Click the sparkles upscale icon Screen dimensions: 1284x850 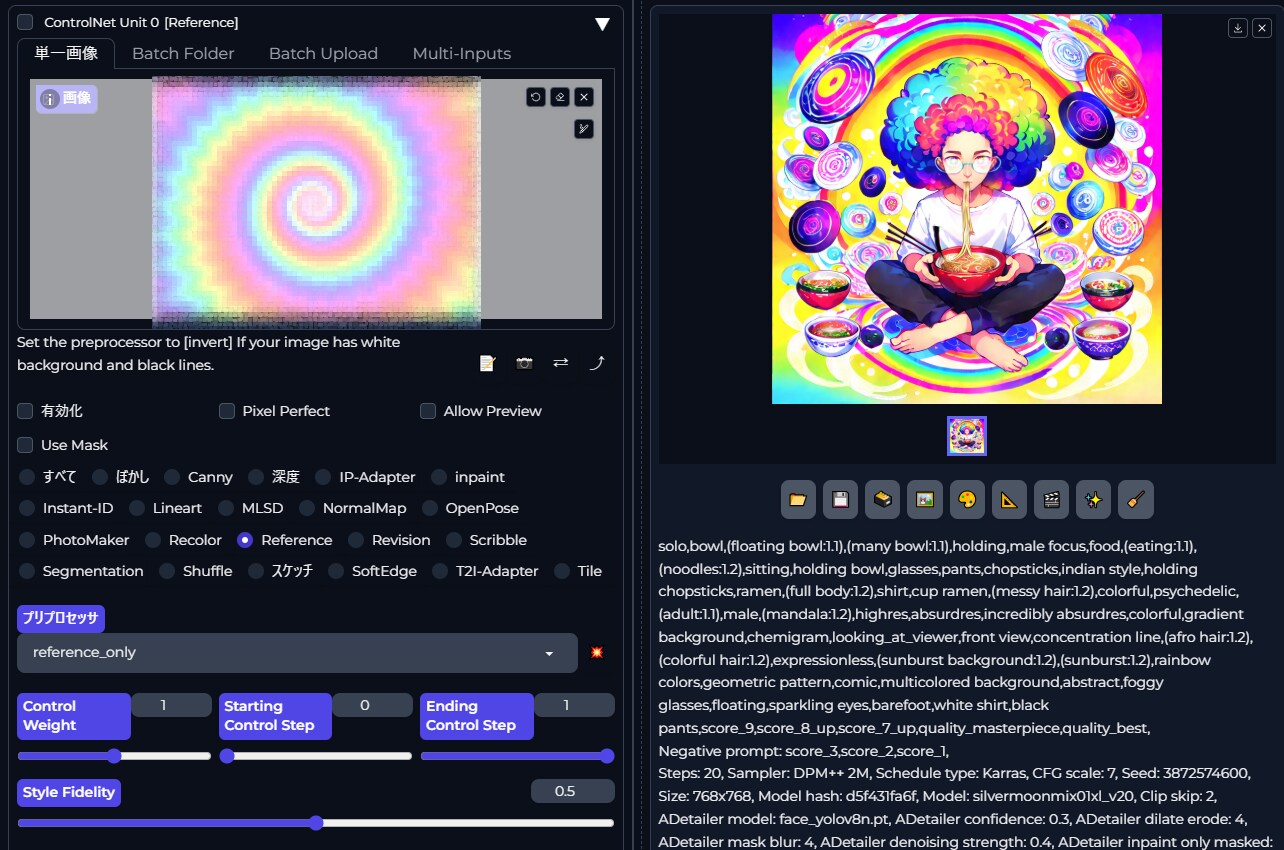[x=1093, y=500]
